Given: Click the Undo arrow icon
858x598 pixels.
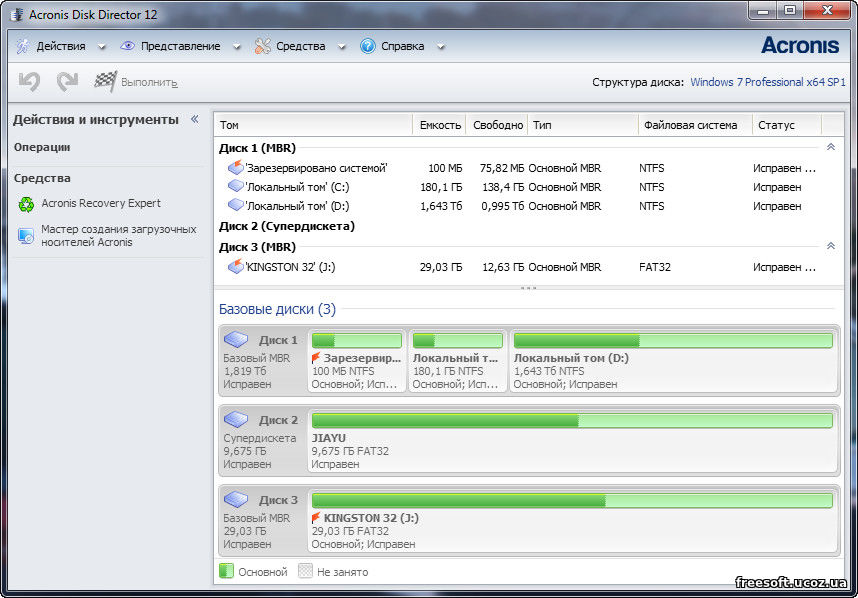Looking at the screenshot, I should coord(30,82).
